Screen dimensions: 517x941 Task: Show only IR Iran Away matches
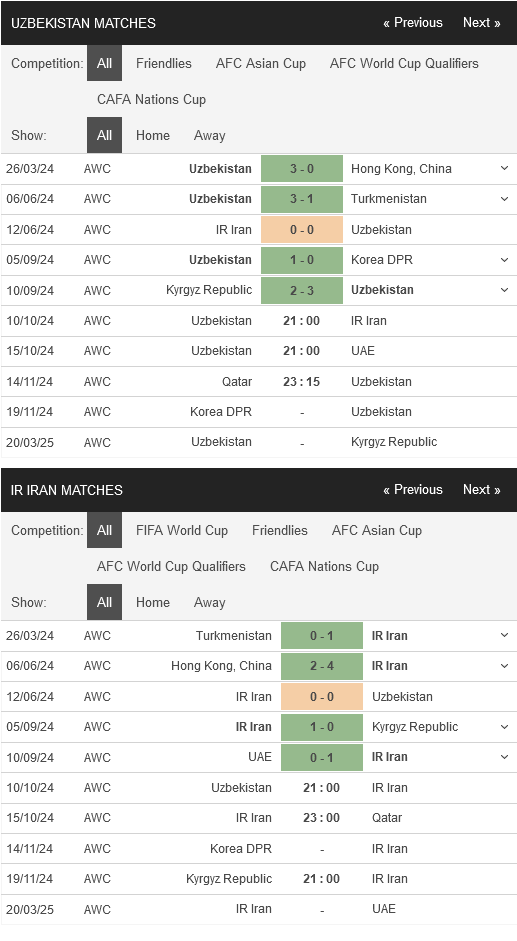pyautogui.click(x=210, y=602)
